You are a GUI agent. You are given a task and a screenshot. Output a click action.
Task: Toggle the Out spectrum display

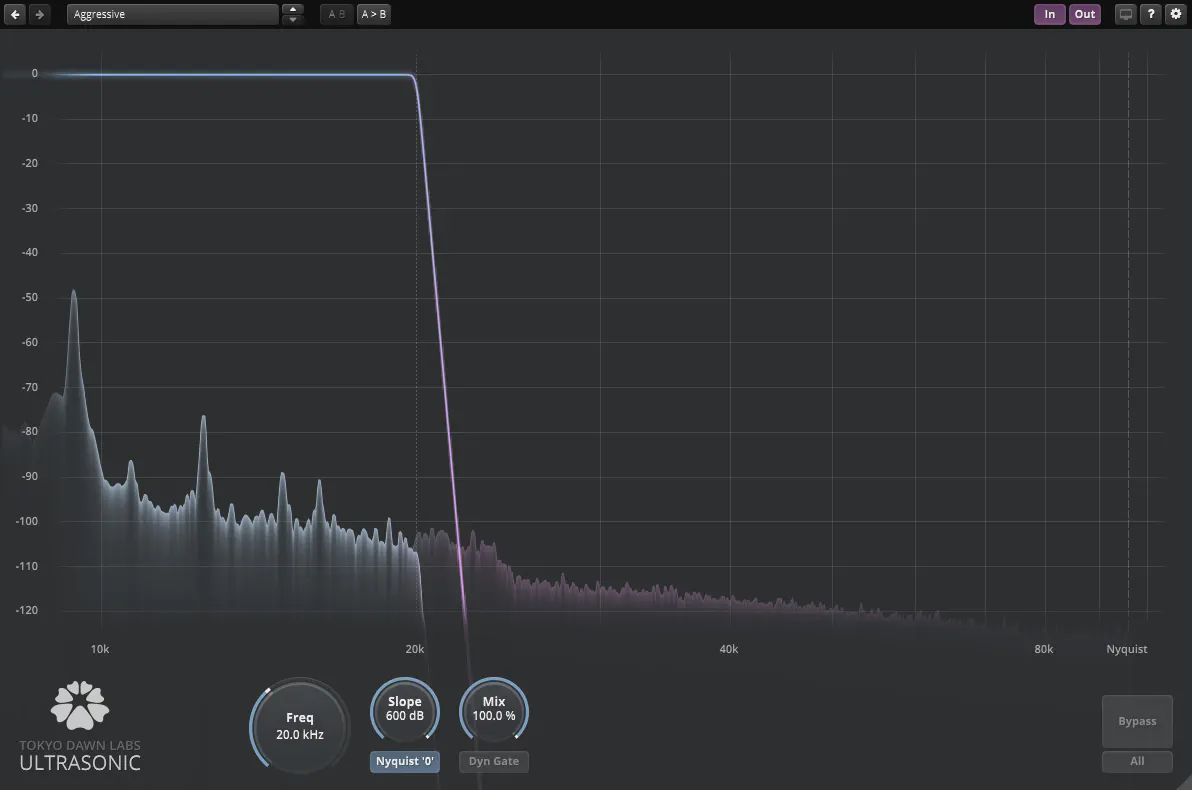pos(1085,14)
